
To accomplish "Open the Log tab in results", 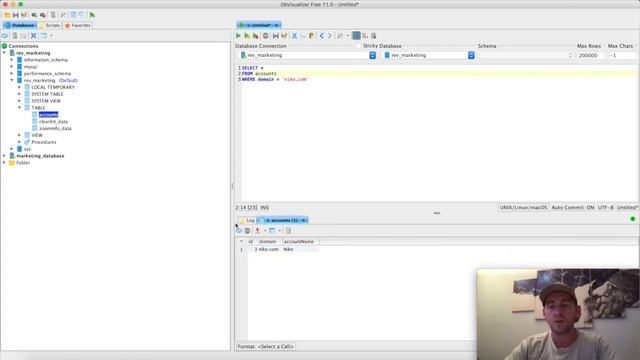I will pos(247,220).
